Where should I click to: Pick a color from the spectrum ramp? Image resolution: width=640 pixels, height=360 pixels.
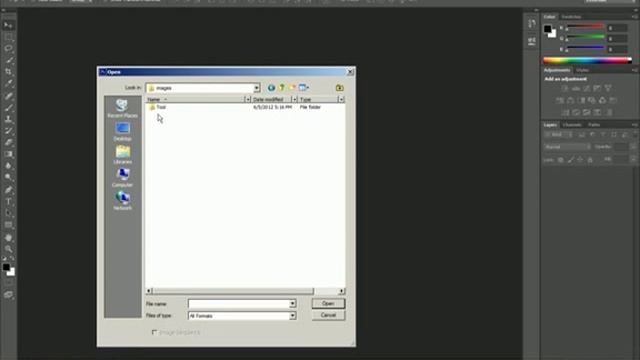tap(587, 60)
